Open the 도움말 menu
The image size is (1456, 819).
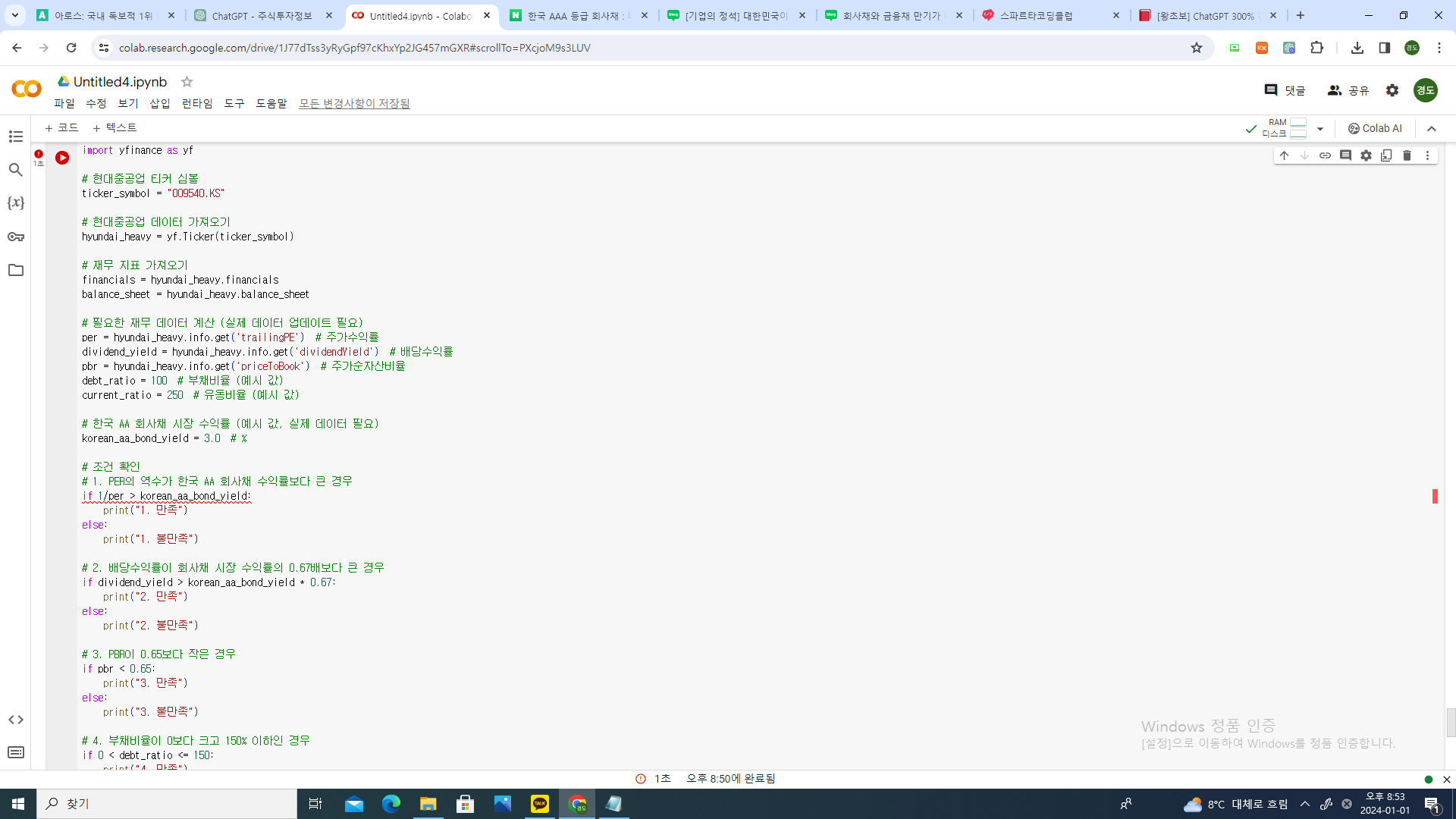click(271, 104)
